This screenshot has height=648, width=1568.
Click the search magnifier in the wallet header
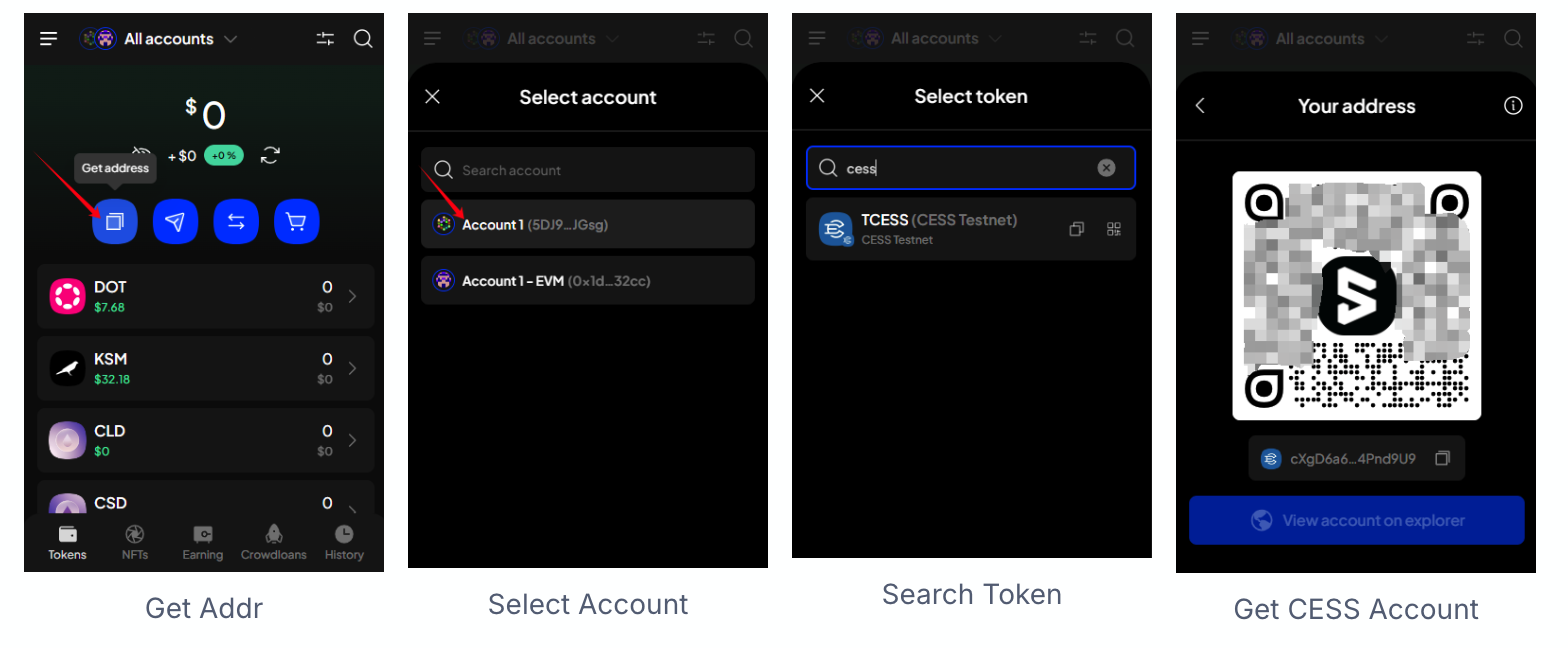(x=363, y=39)
